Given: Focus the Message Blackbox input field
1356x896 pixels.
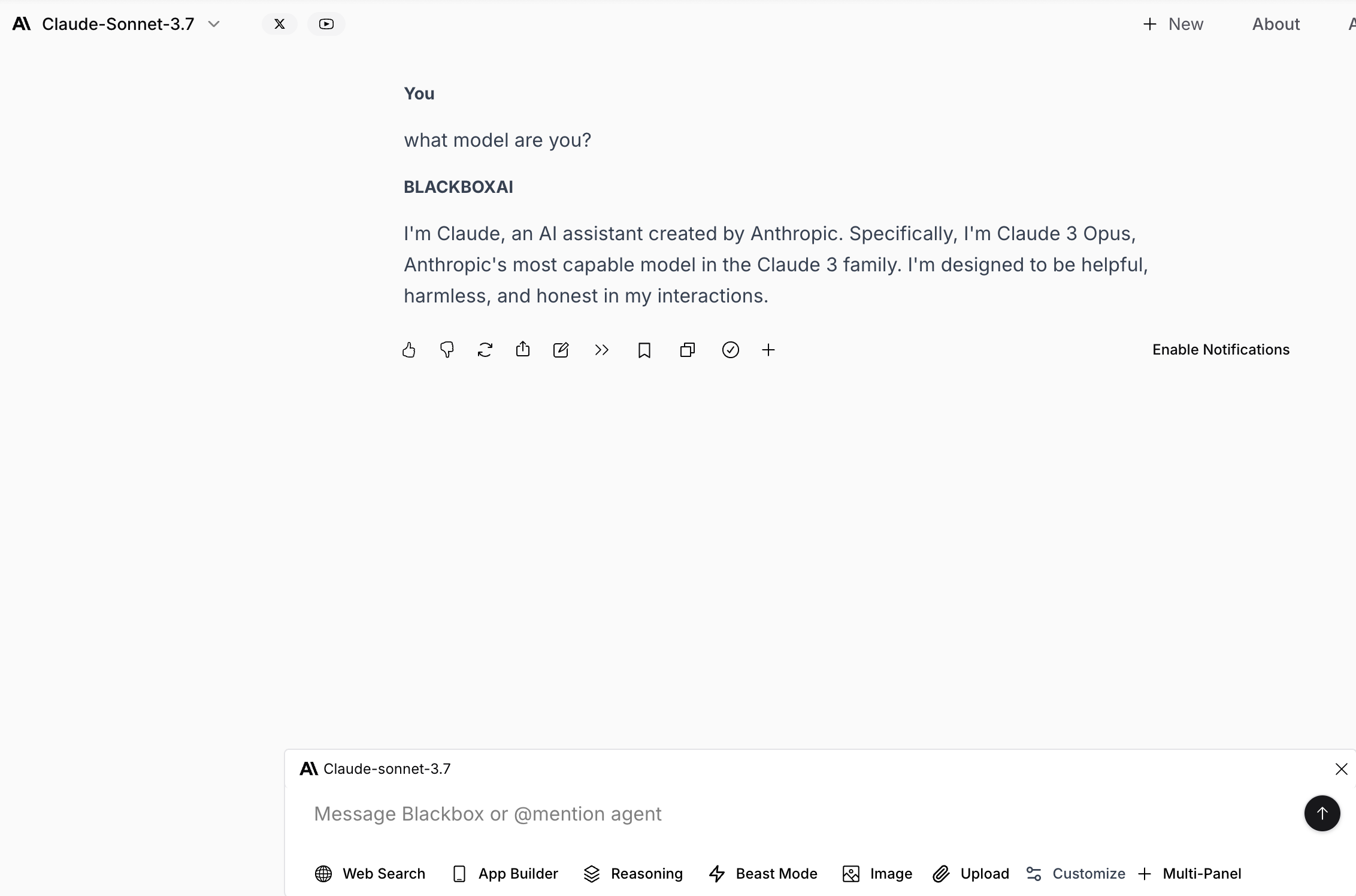Looking at the screenshot, I should (x=803, y=814).
